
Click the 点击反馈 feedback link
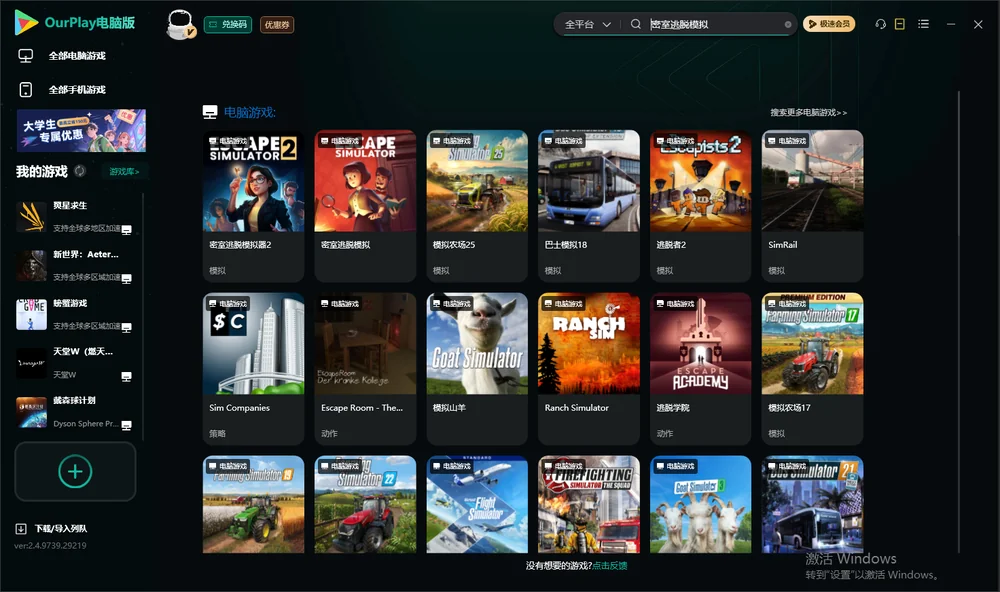[x=610, y=565]
